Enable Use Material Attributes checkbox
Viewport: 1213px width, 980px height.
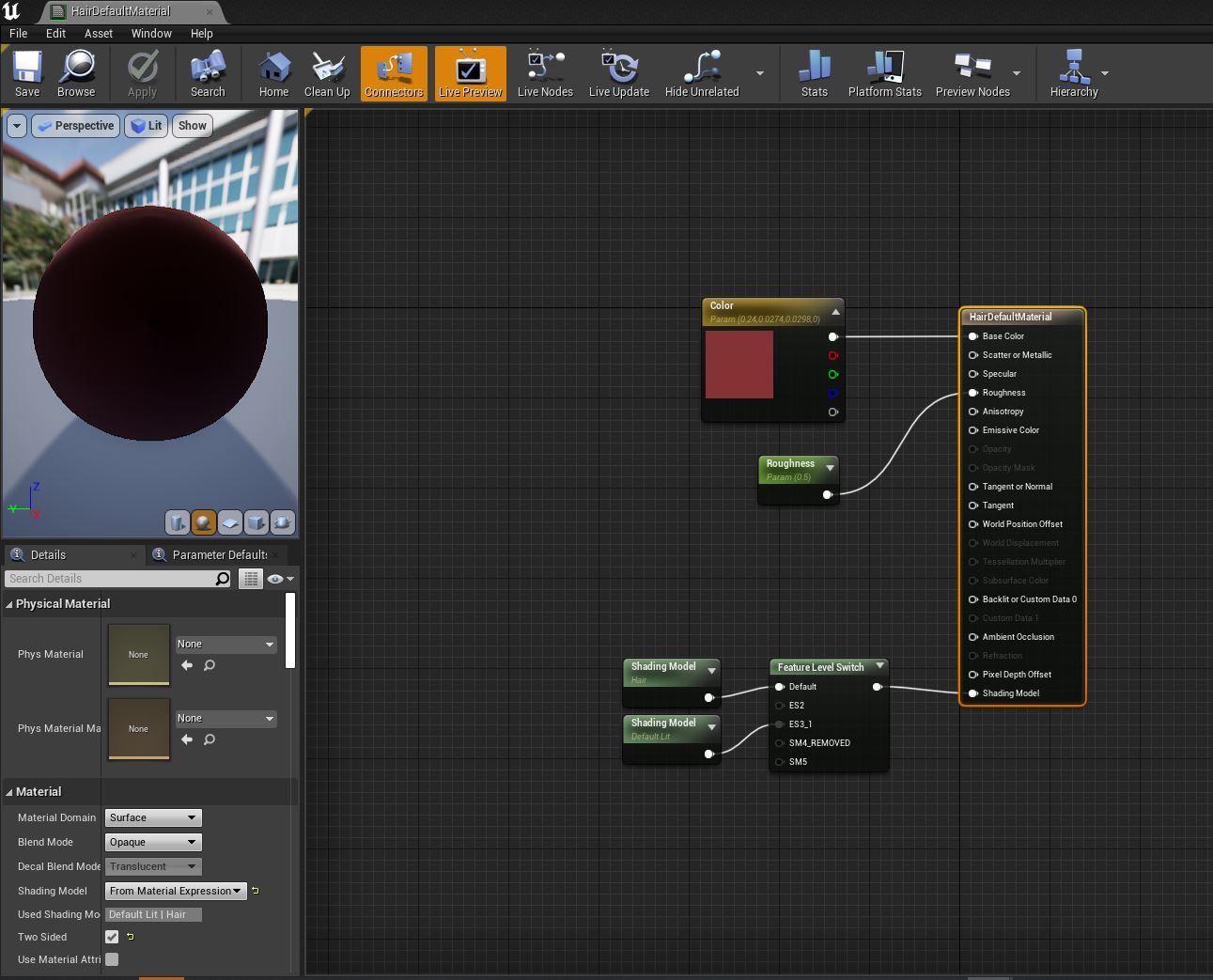click(x=112, y=959)
